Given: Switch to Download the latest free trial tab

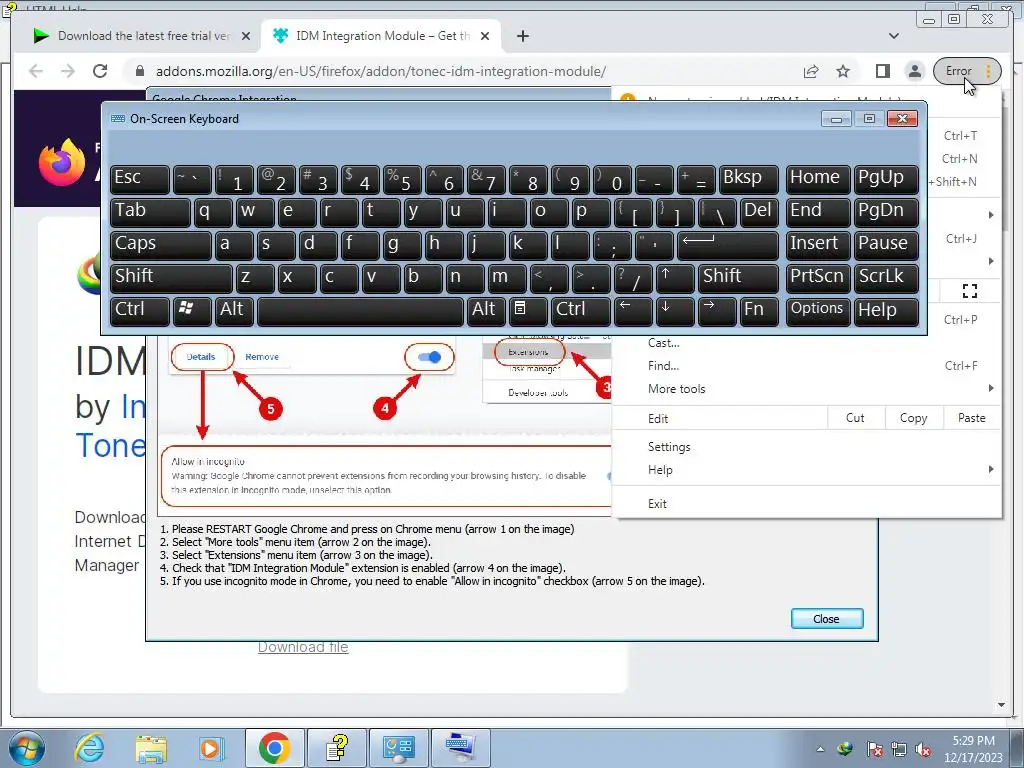Looking at the screenshot, I should (142, 36).
